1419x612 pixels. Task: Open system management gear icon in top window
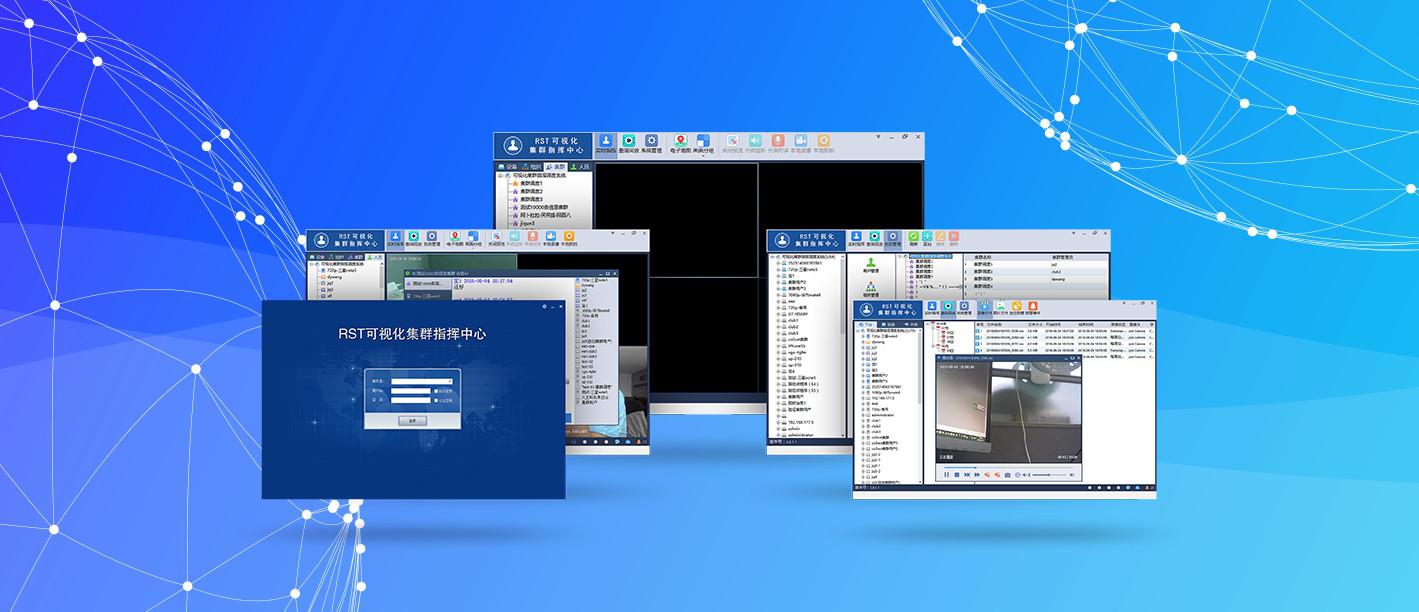(651, 143)
